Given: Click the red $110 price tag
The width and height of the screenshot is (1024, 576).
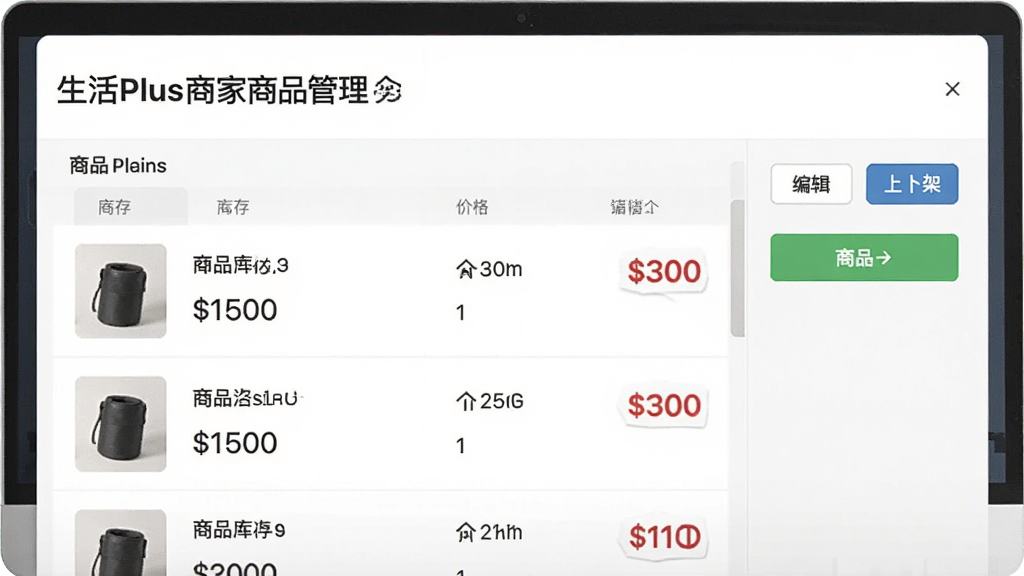Looking at the screenshot, I should coord(664,537).
